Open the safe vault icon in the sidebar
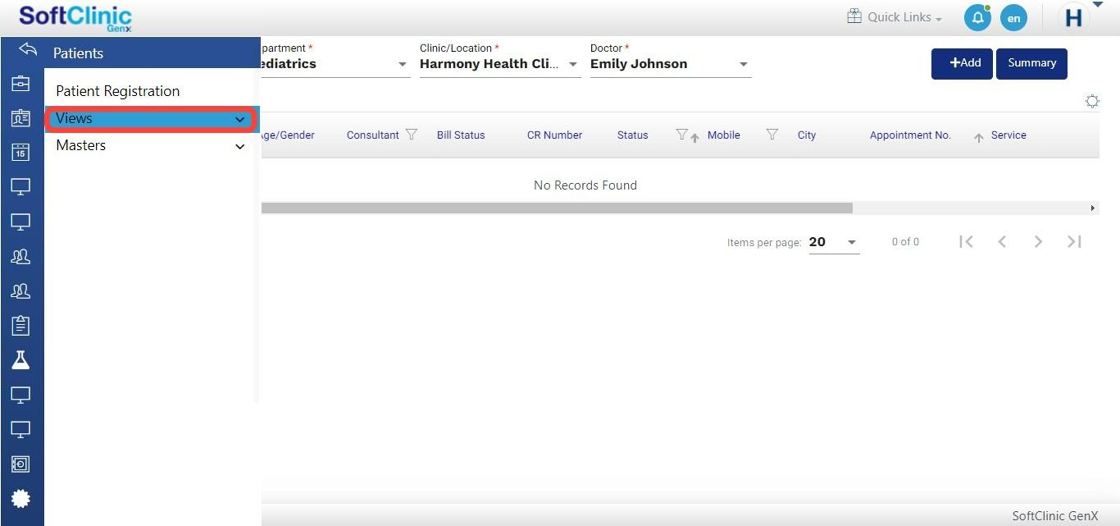Viewport: 1120px width, 526px height. [x=21, y=464]
